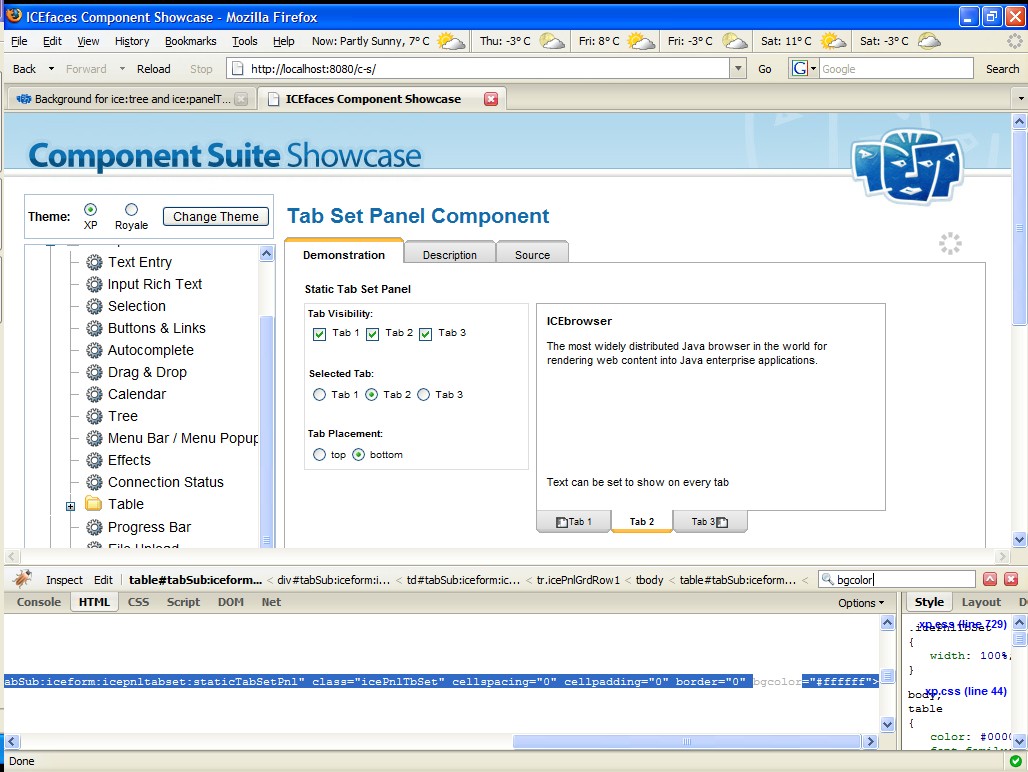Screen dimensions: 1028x772
Task: Switch to the Firebug Console tab
Action: (39, 602)
